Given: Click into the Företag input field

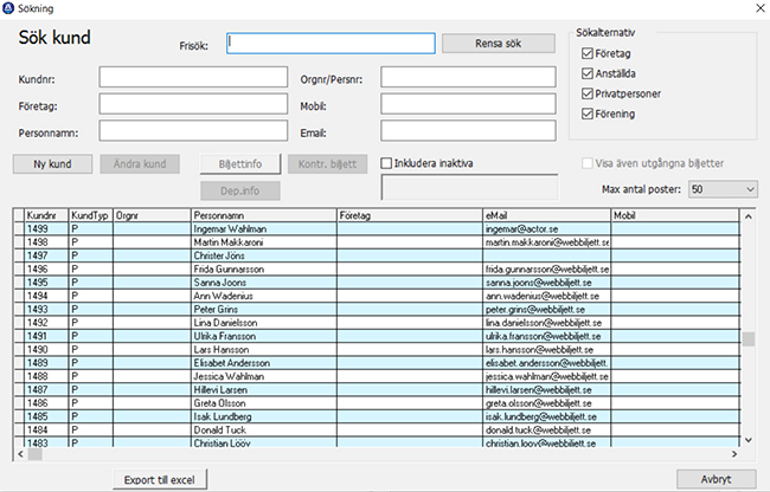Looking at the screenshot, I should click(x=193, y=104).
